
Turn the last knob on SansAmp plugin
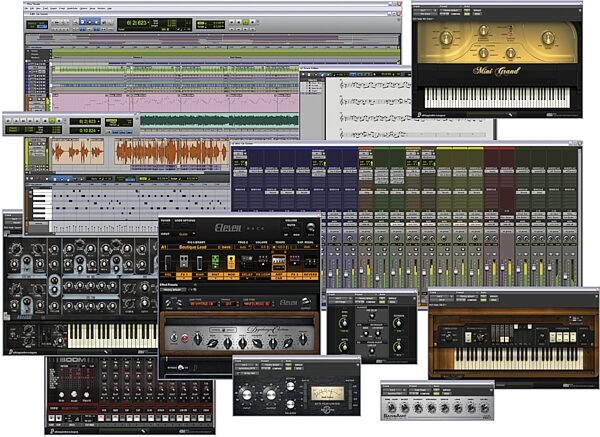tap(484, 408)
